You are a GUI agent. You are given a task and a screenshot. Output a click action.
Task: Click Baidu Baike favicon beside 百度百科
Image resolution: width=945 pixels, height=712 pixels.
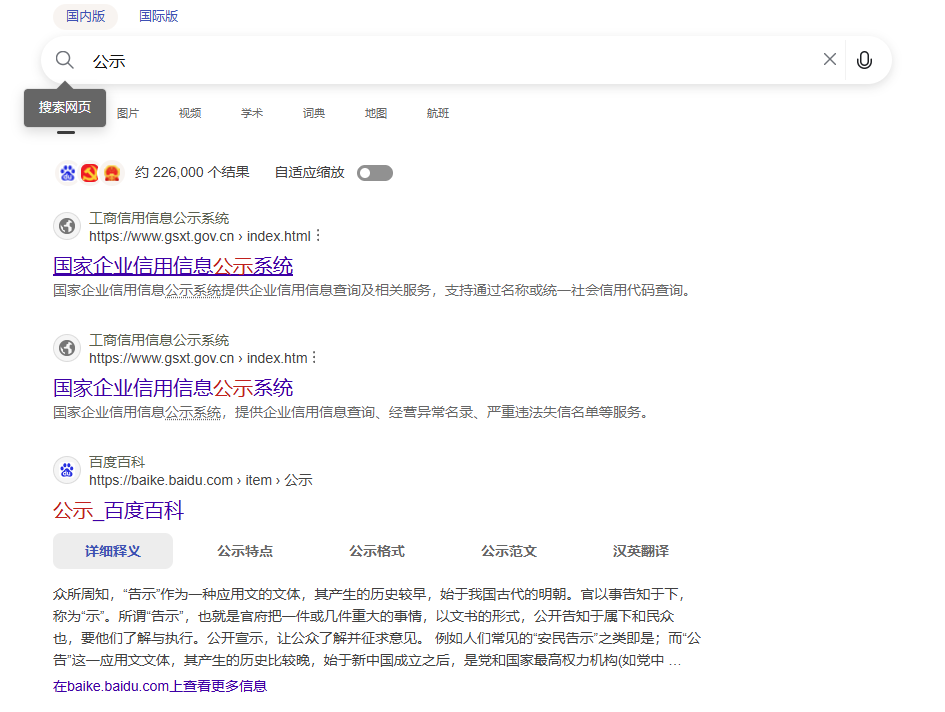point(67,470)
